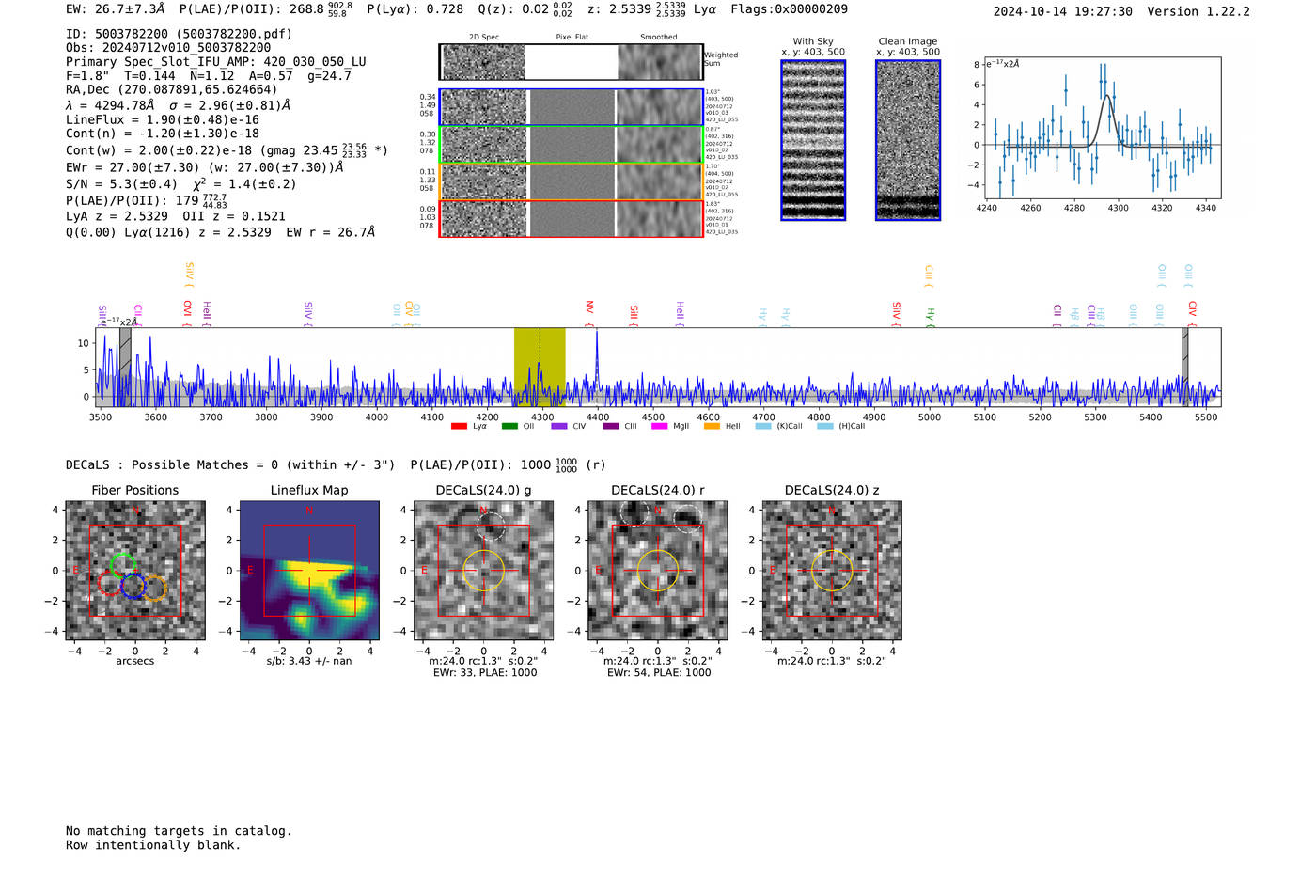Select the magenta MgII legend swatch
1316x896 pixels.
pyautogui.click(x=660, y=426)
